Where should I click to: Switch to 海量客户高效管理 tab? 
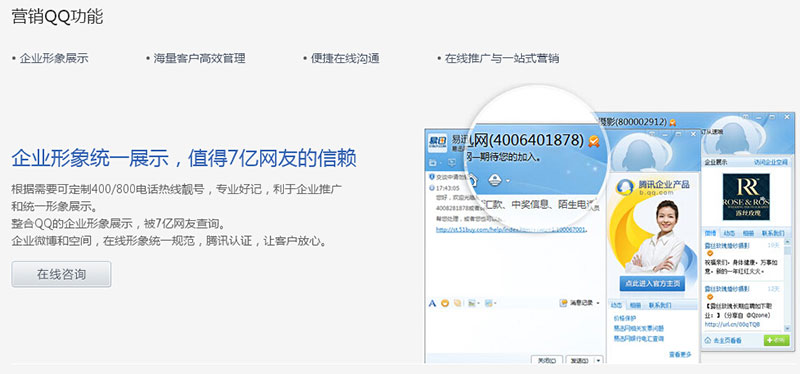point(199,58)
